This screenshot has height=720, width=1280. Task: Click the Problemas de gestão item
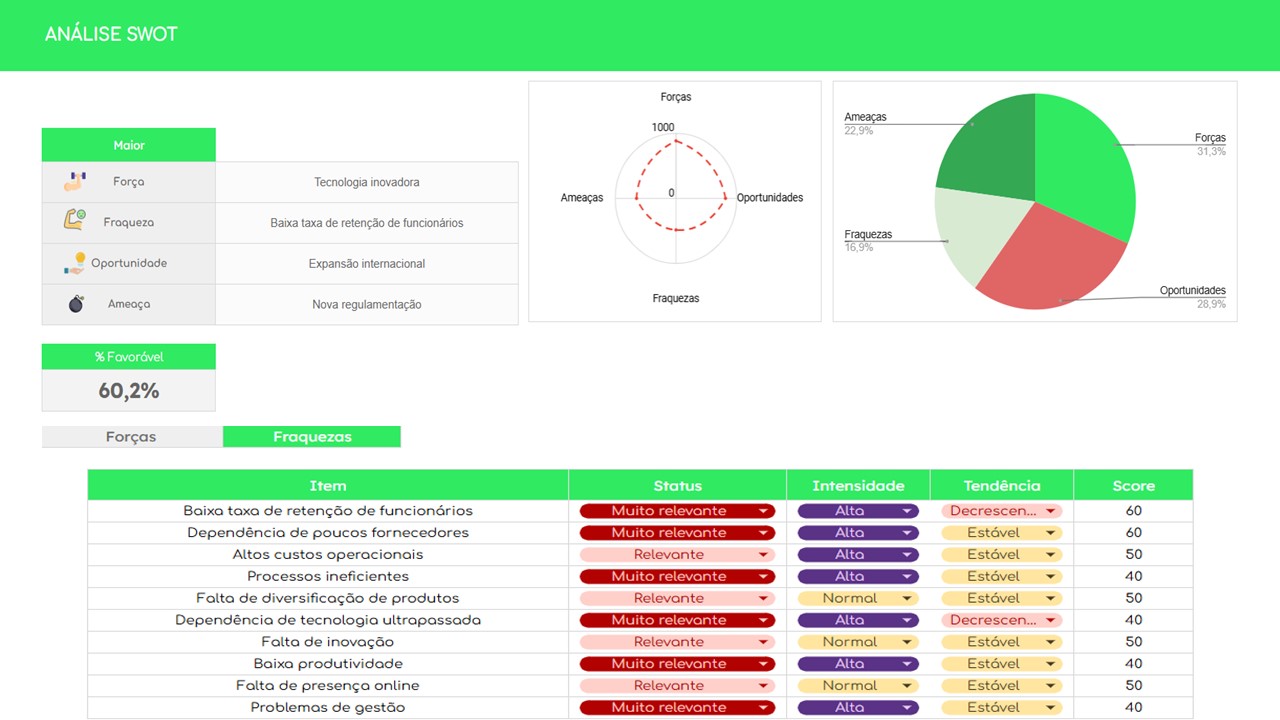pyautogui.click(x=328, y=708)
